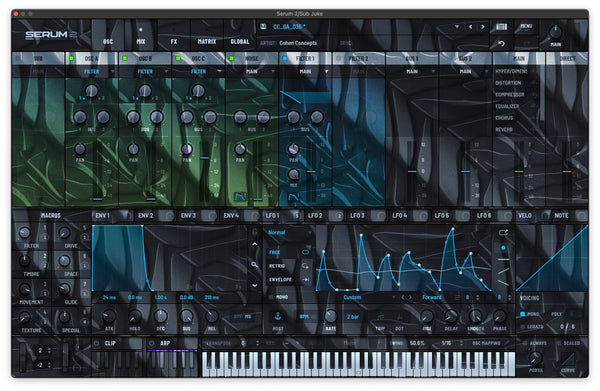Image resolution: width=600 pixels, height=391 pixels.
Task: Select the dot draw tool in LFO
Action: (503, 248)
